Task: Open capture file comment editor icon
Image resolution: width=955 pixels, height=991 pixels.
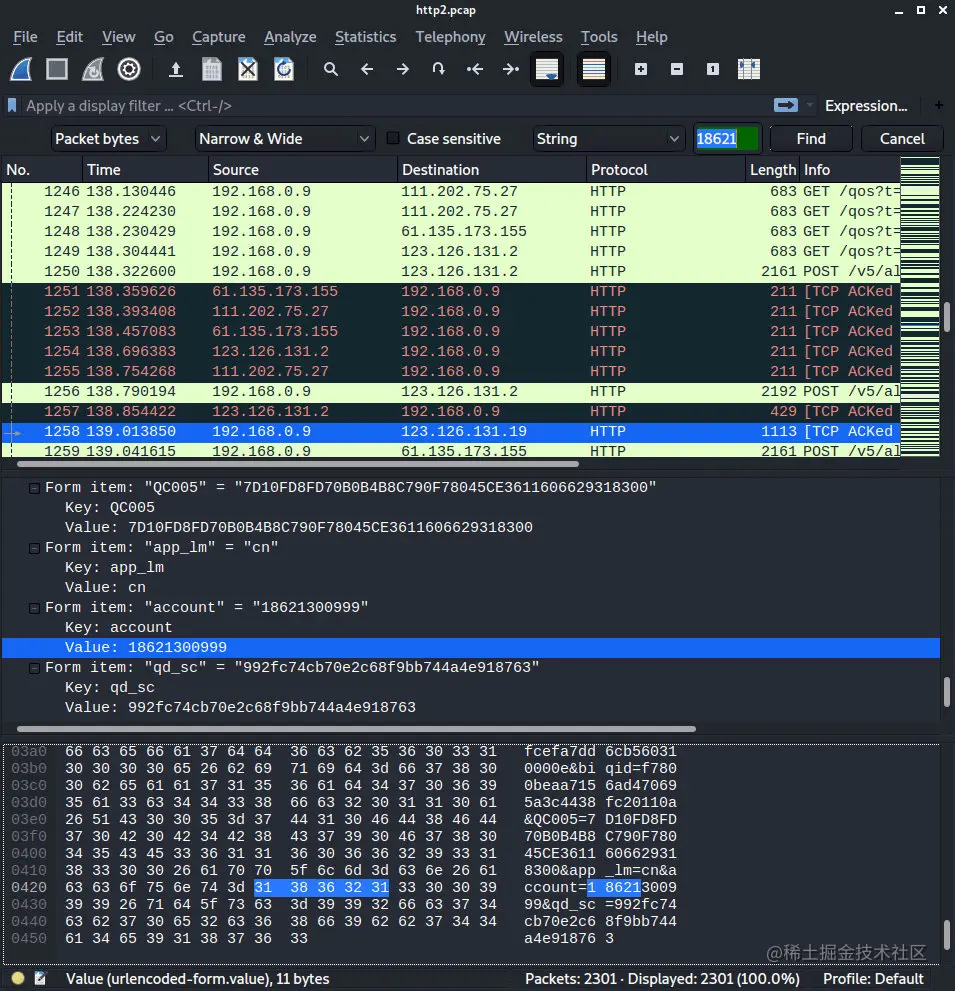Action: coord(40,978)
